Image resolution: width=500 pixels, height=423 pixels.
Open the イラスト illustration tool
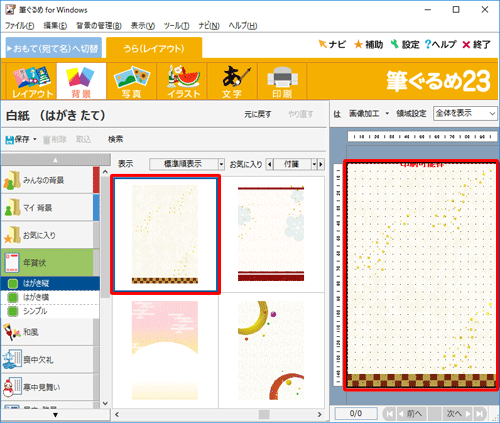182,81
